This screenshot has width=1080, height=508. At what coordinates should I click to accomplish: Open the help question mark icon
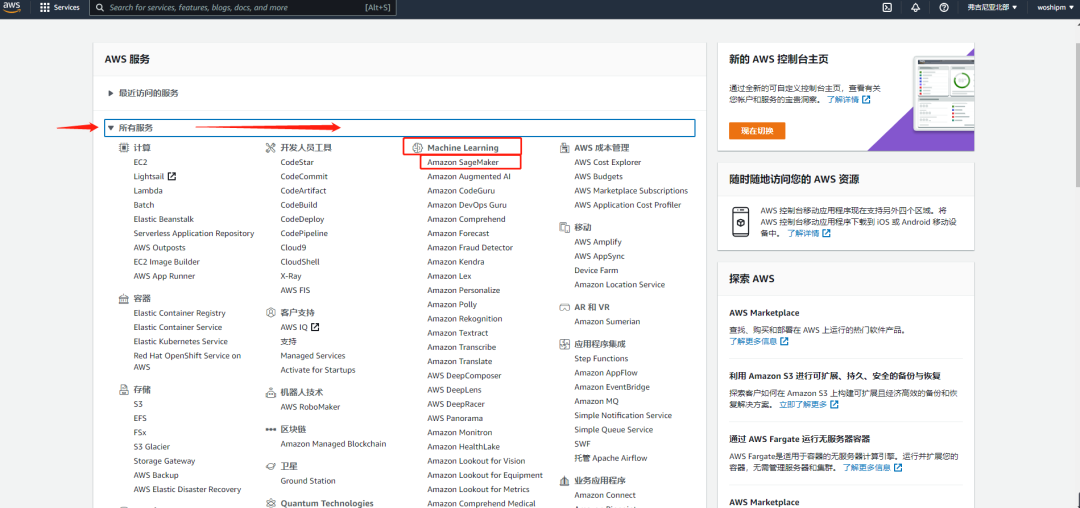pos(944,8)
